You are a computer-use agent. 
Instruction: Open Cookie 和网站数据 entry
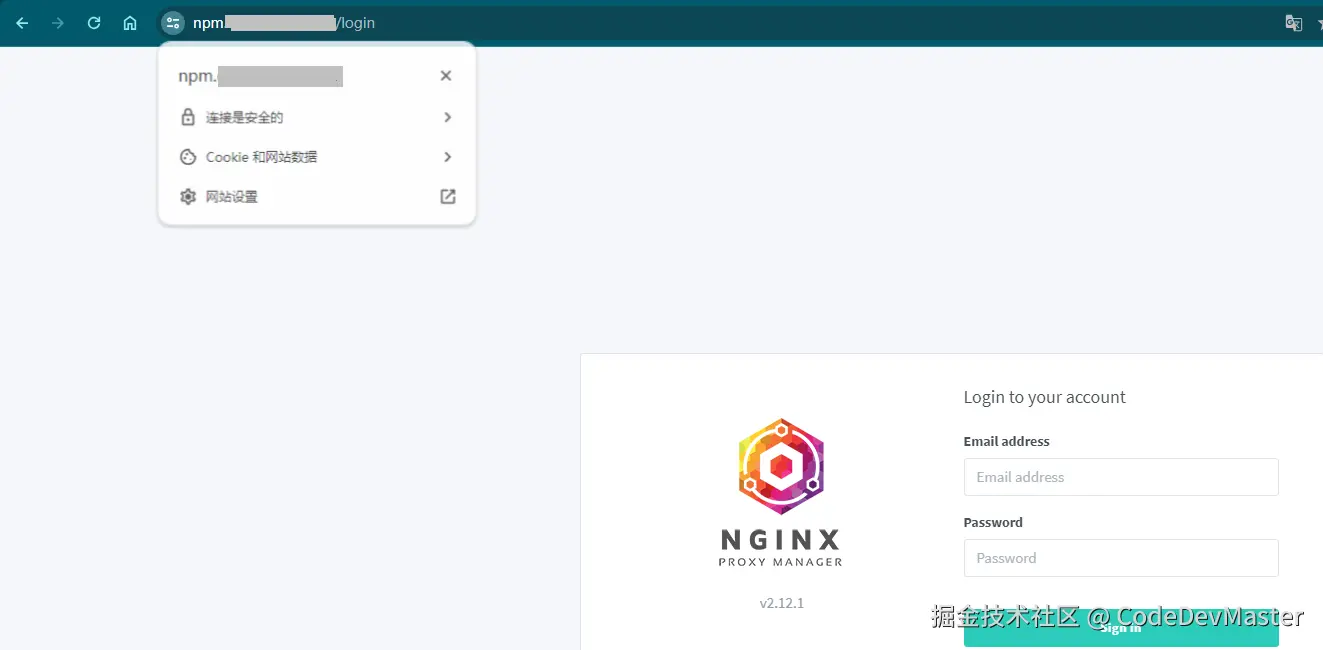click(317, 157)
